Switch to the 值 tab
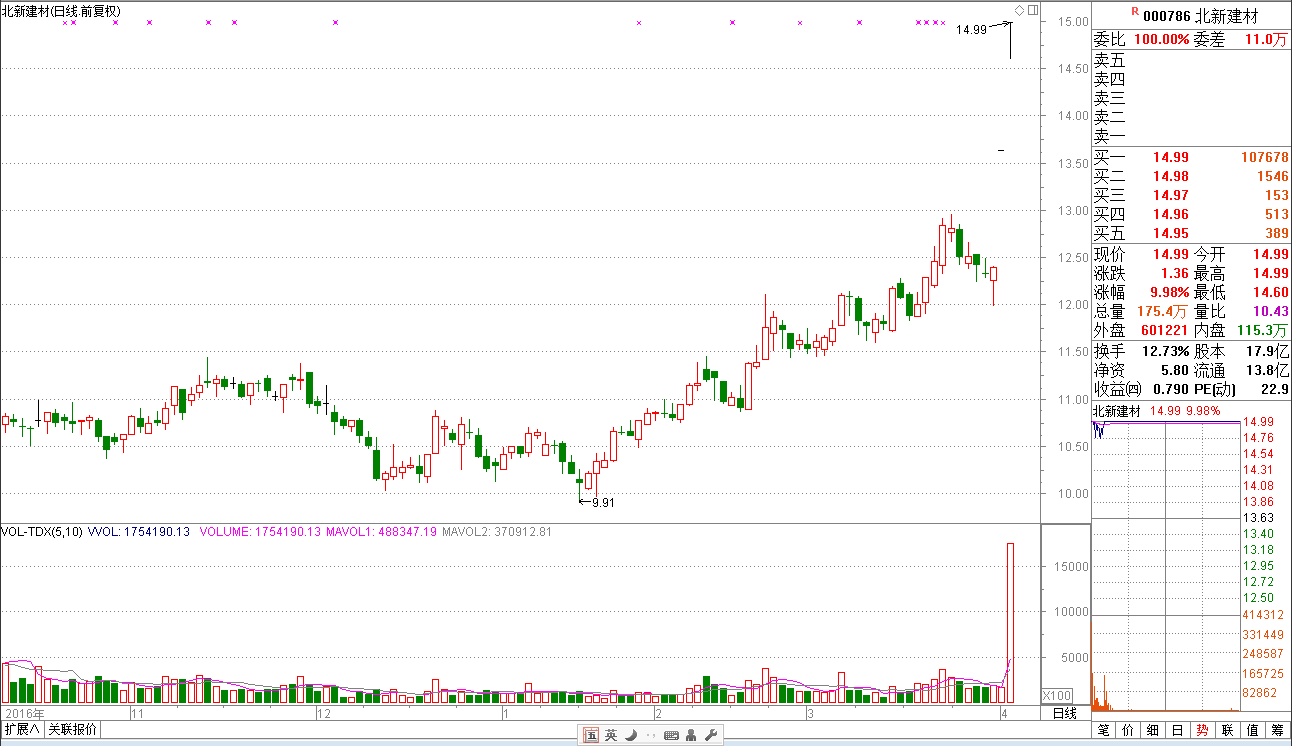 point(1253,731)
